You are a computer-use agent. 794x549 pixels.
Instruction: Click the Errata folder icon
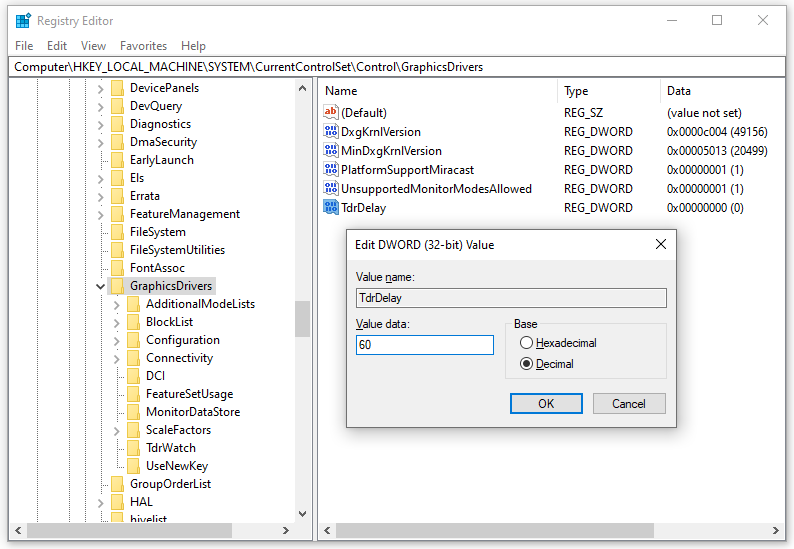pyautogui.click(x=117, y=196)
